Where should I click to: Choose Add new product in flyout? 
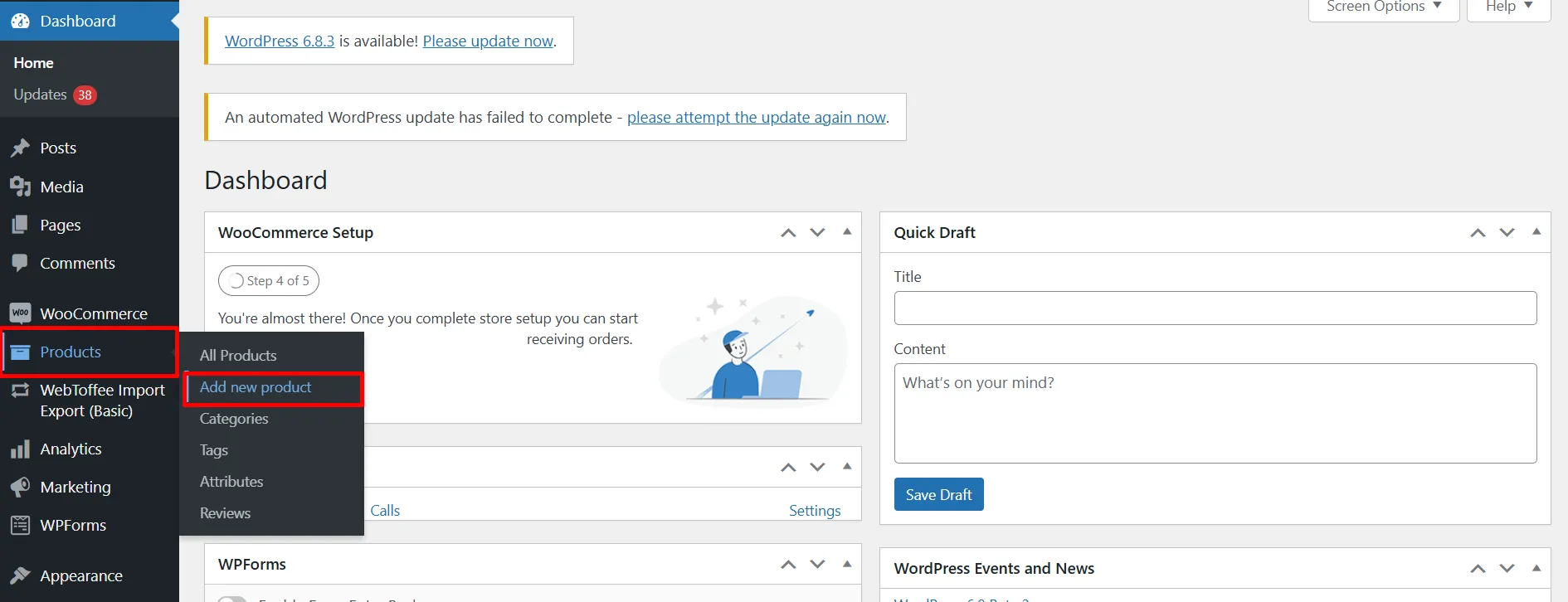point(256,387)
